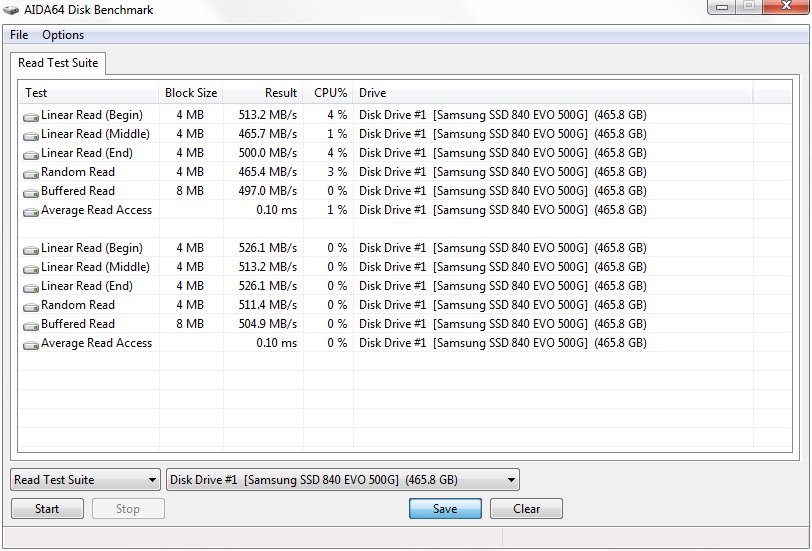Sort by the Test column header
The height and width of the screenshot is (551, 812).
coord(89,93)
